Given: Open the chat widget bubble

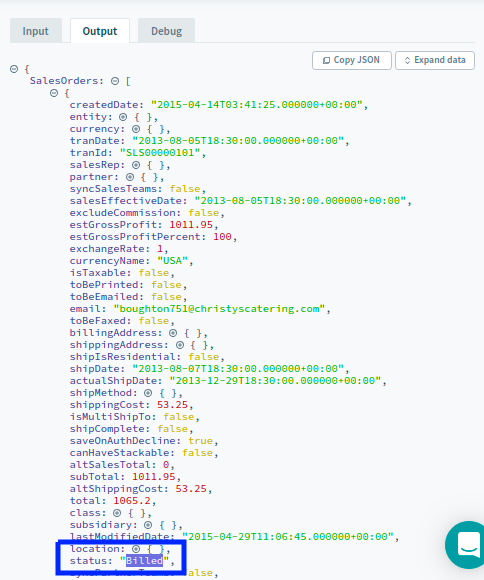Looking at the screenshot, I should 467,544.
